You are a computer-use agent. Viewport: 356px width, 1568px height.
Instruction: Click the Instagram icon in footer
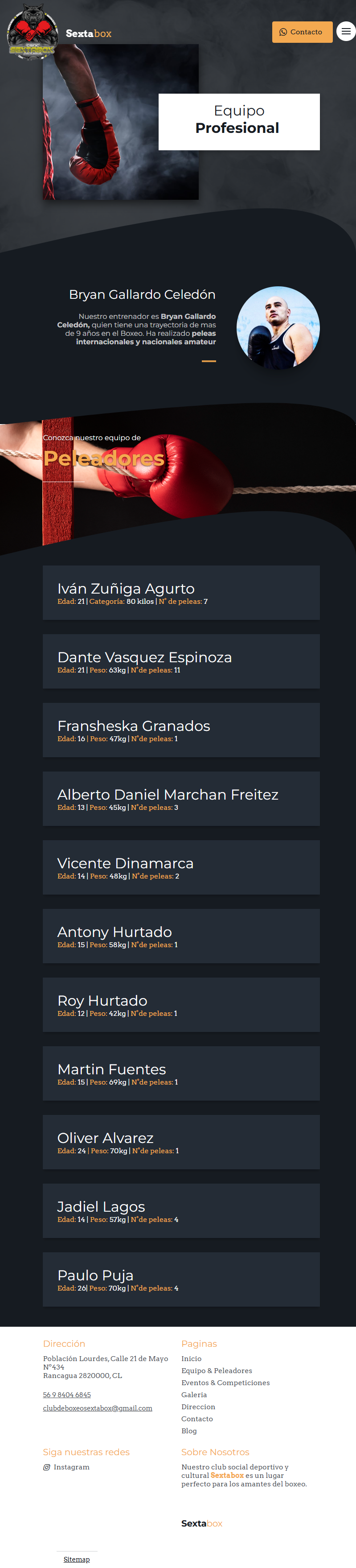pos(47,1467)
